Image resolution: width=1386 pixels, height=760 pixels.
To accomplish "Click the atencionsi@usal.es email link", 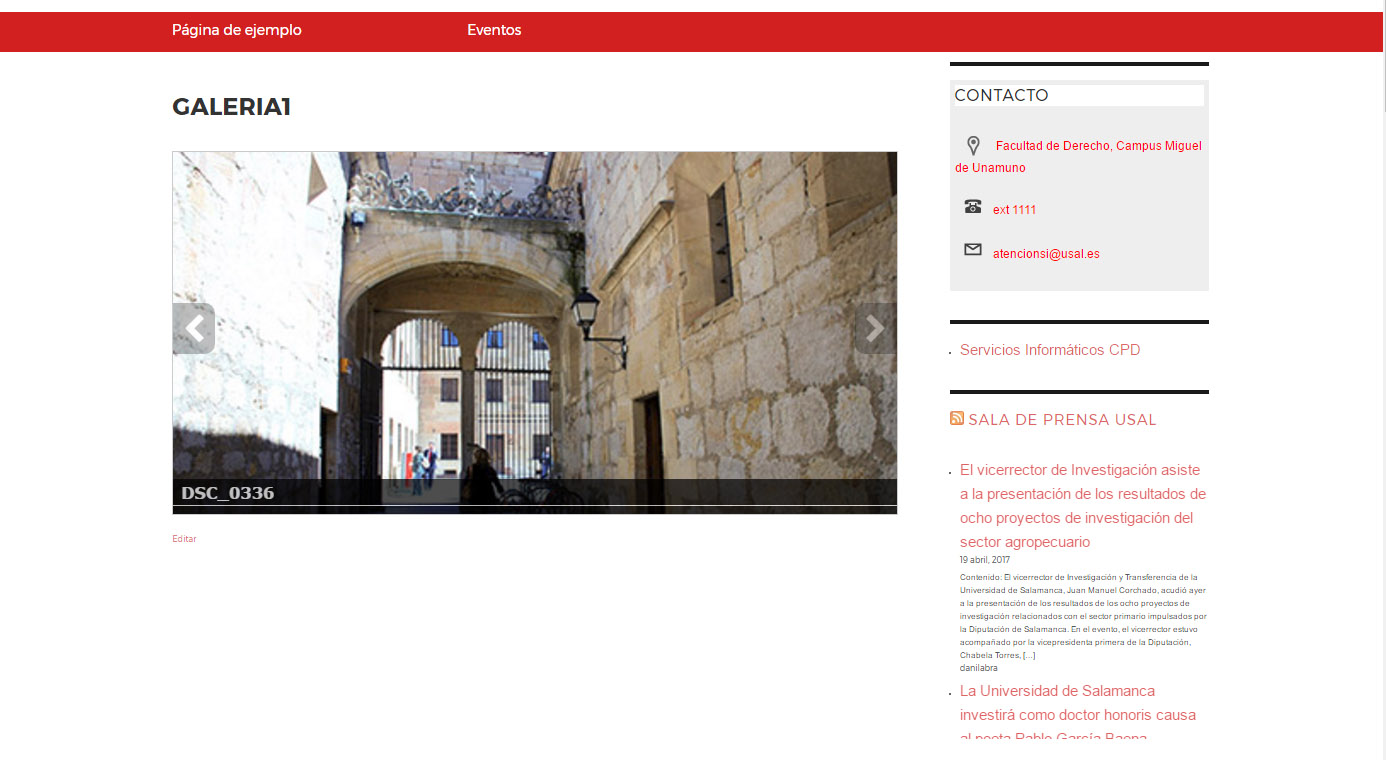I will tap(1046, 254).
